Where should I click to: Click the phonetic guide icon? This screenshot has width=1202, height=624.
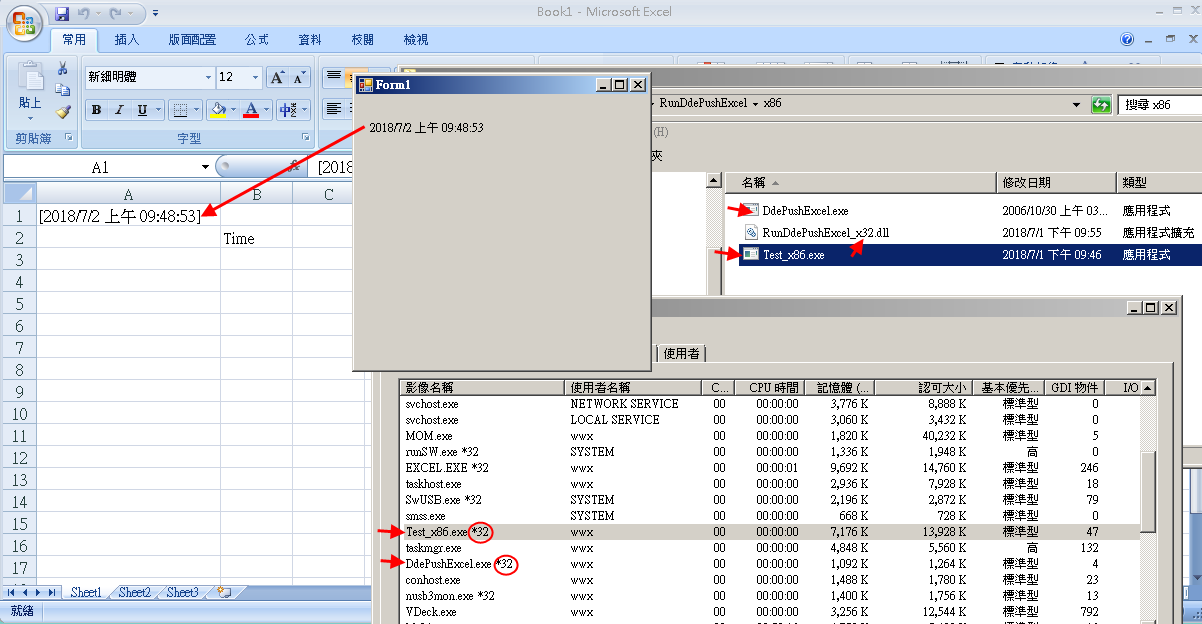pos(288,110)
